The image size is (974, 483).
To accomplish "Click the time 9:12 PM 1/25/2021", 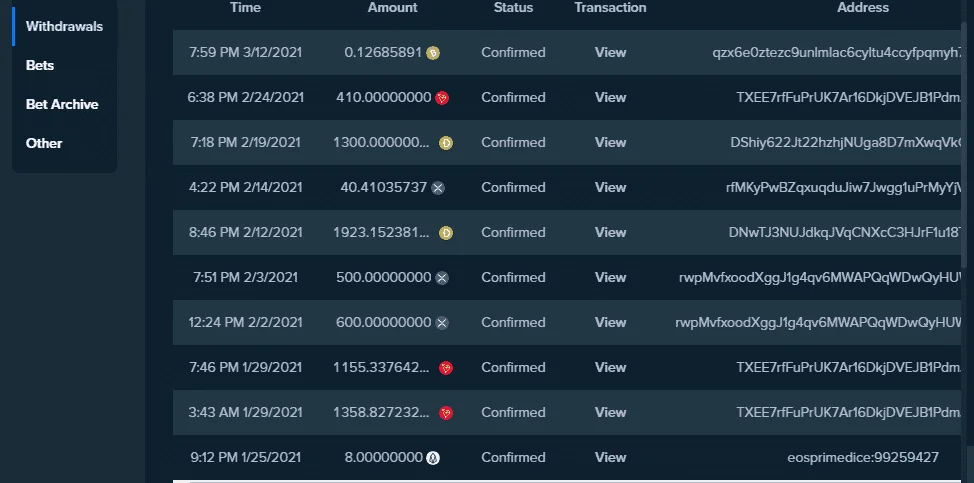I will pos(245,458).
